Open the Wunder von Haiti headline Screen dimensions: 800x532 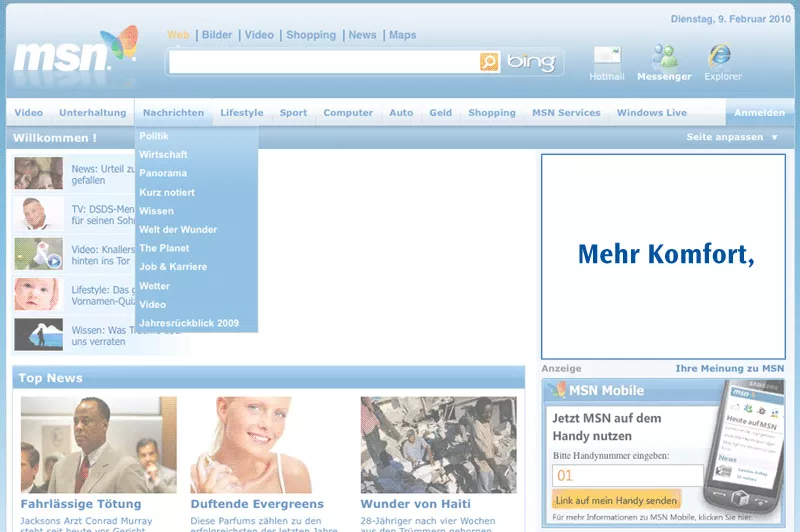(x=415, y=504)
